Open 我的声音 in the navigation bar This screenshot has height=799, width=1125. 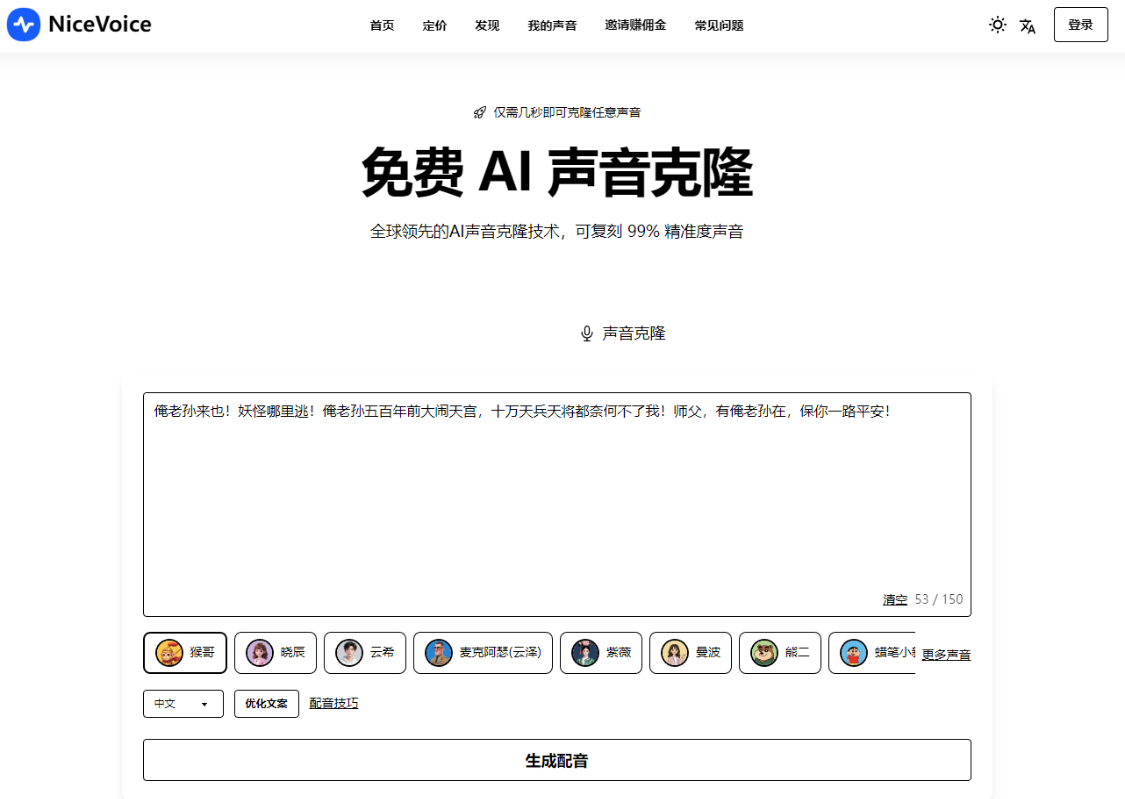tap(552, 26)
